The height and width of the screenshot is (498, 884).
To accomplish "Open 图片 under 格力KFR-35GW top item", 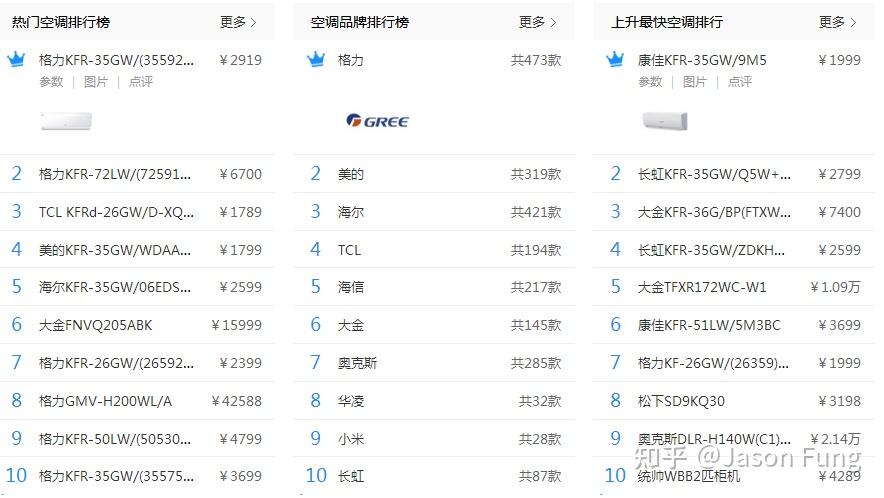I will click(96, 82).
